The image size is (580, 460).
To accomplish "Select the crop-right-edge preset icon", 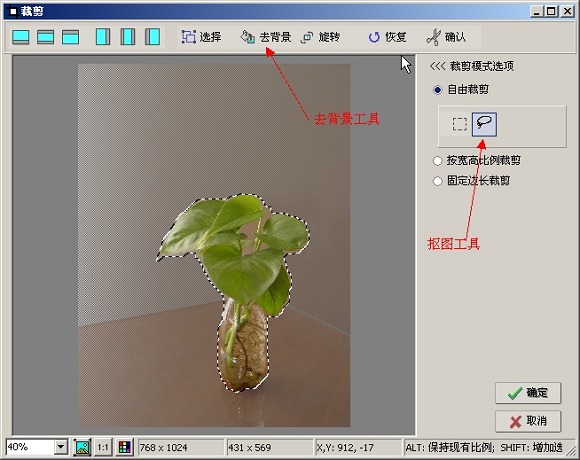I will 103,37.
